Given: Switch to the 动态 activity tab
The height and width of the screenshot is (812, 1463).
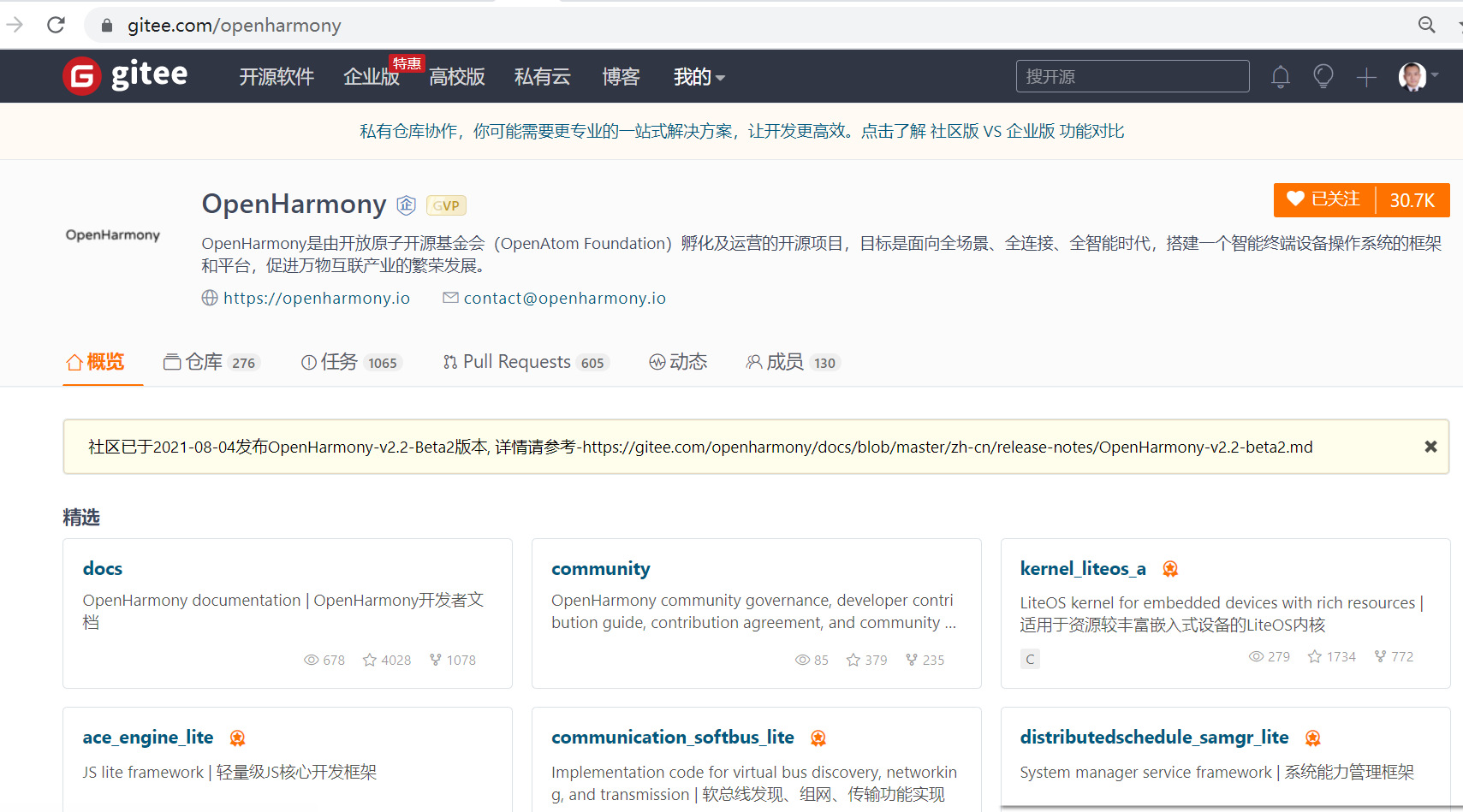Looking at the screenshot, I should pos(678,362).
